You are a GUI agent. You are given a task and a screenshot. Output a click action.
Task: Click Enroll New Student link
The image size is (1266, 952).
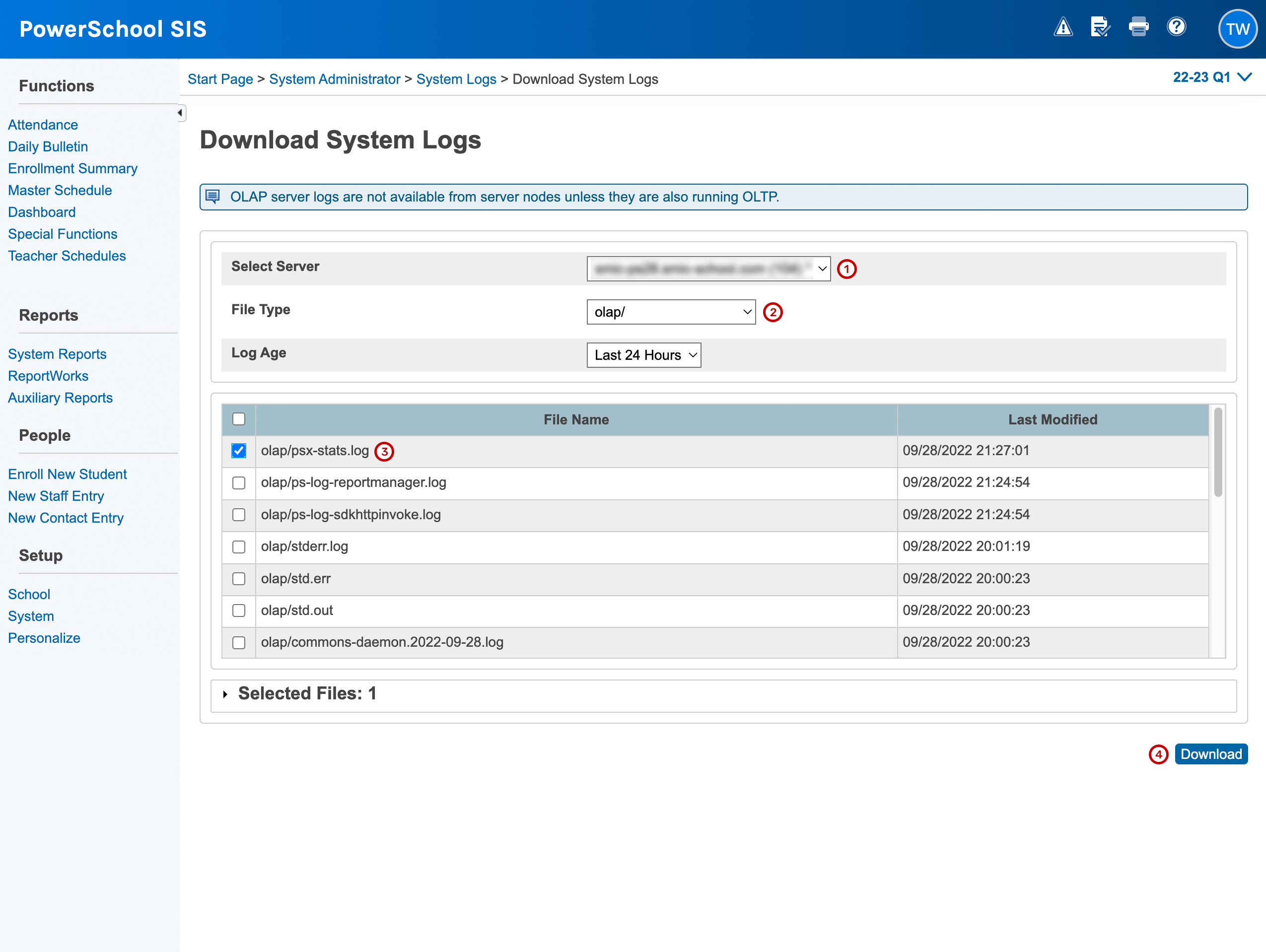pyautogui.click(x=68, y=475)
